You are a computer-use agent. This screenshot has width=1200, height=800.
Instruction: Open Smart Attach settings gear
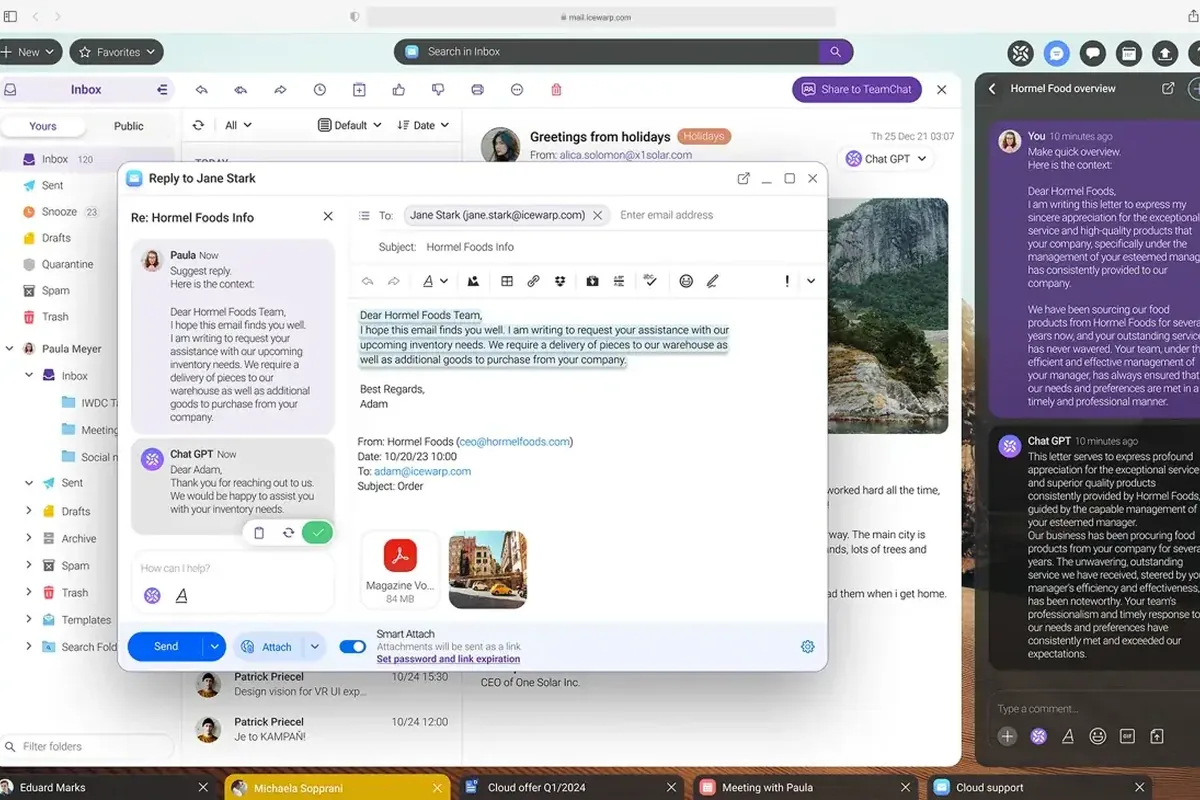(808, 647)
